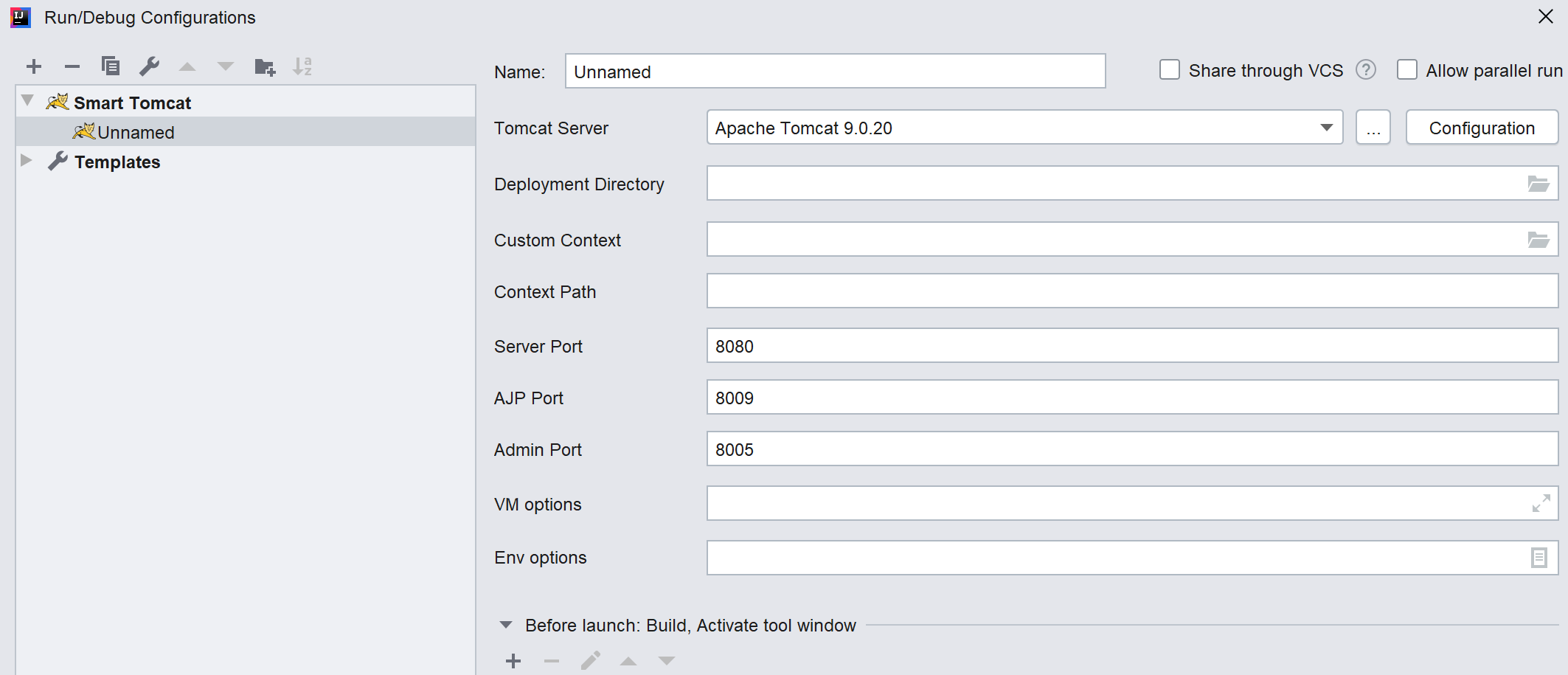Image resolution: width=1568 pixels, height=675 pixels.
Task: Browse for the Custom Context file
Action: (1538, 240)
